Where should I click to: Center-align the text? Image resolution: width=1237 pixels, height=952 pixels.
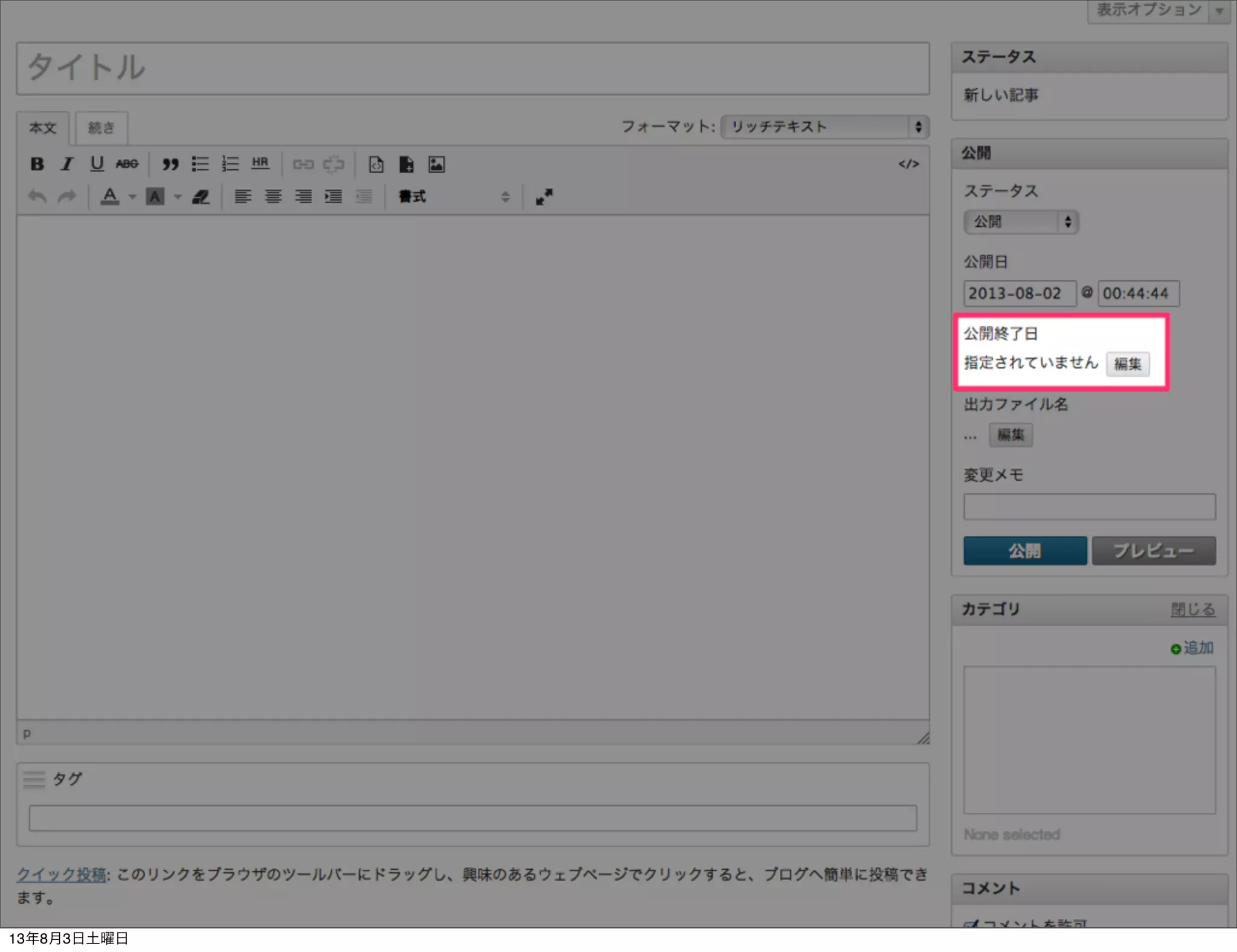273,197
